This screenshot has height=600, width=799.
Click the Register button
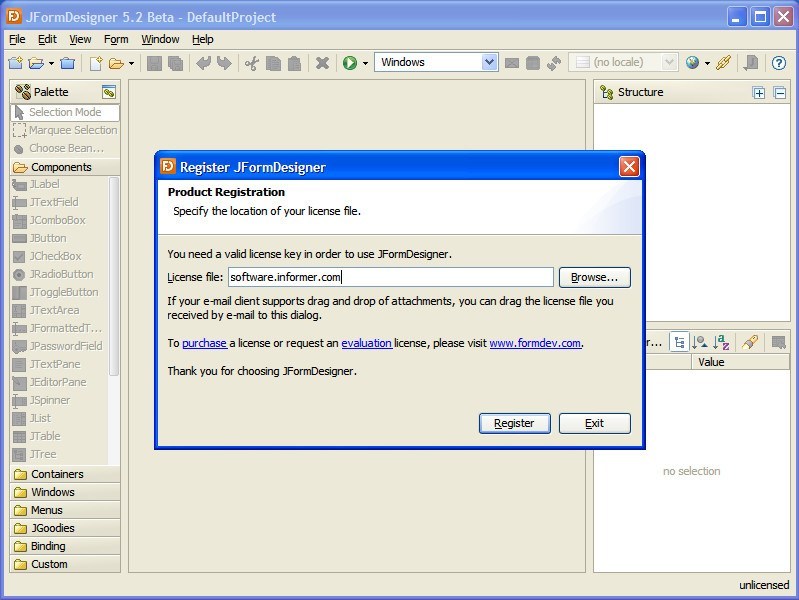(515, 423)
